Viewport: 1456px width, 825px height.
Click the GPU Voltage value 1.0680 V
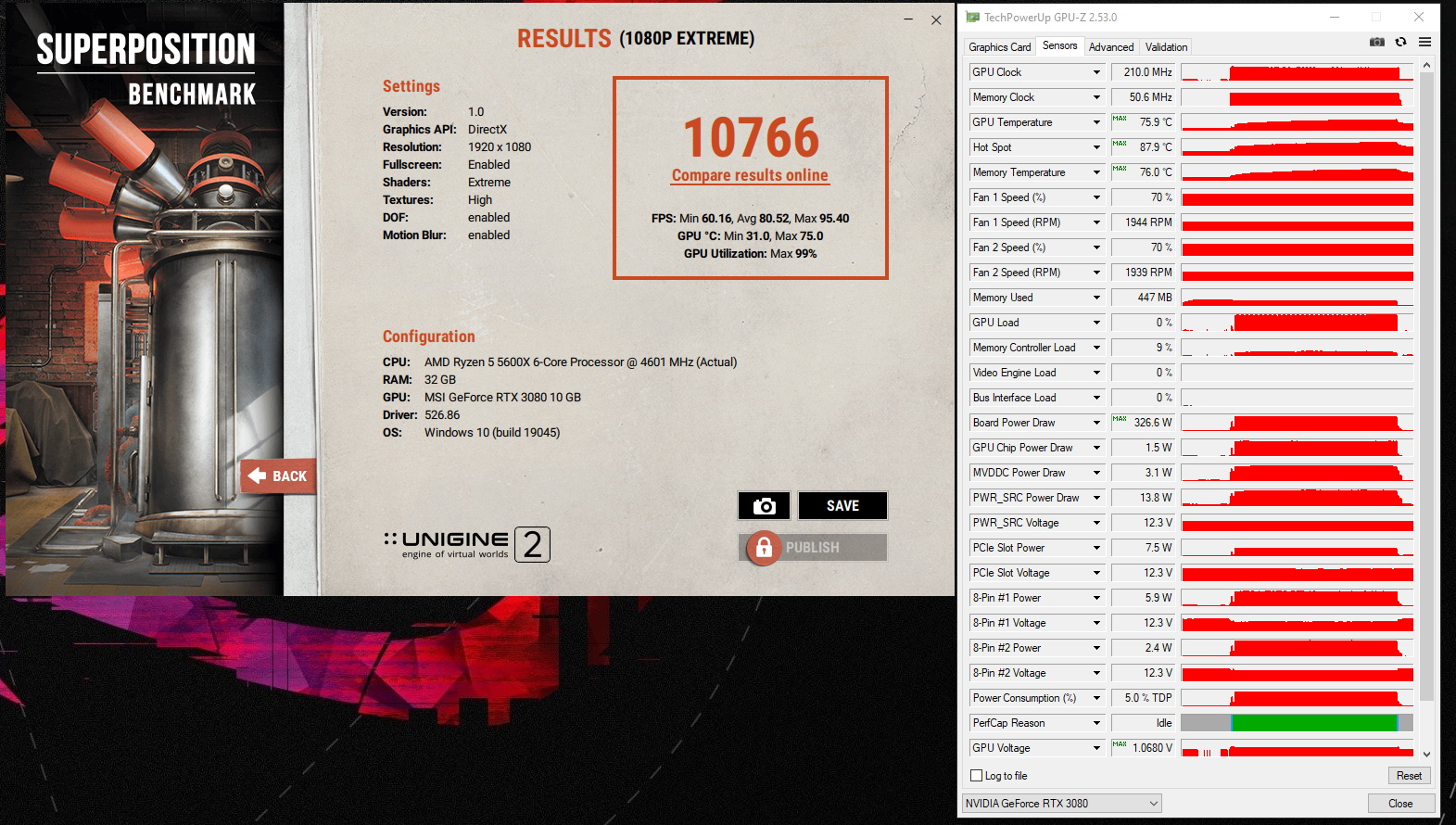(1143, 748)
